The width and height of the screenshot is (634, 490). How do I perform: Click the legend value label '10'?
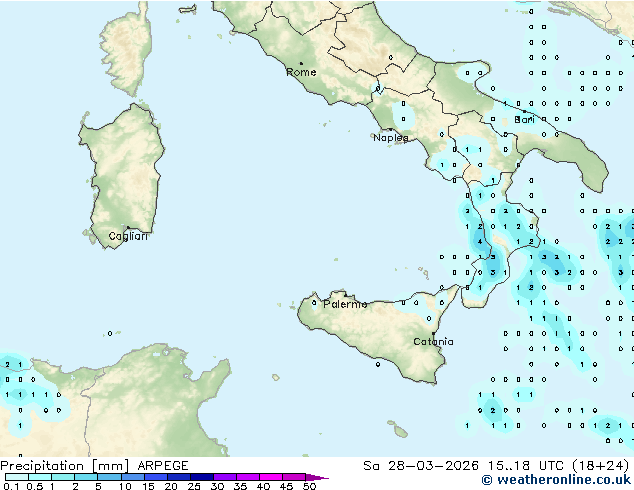[x=125, y=486]
